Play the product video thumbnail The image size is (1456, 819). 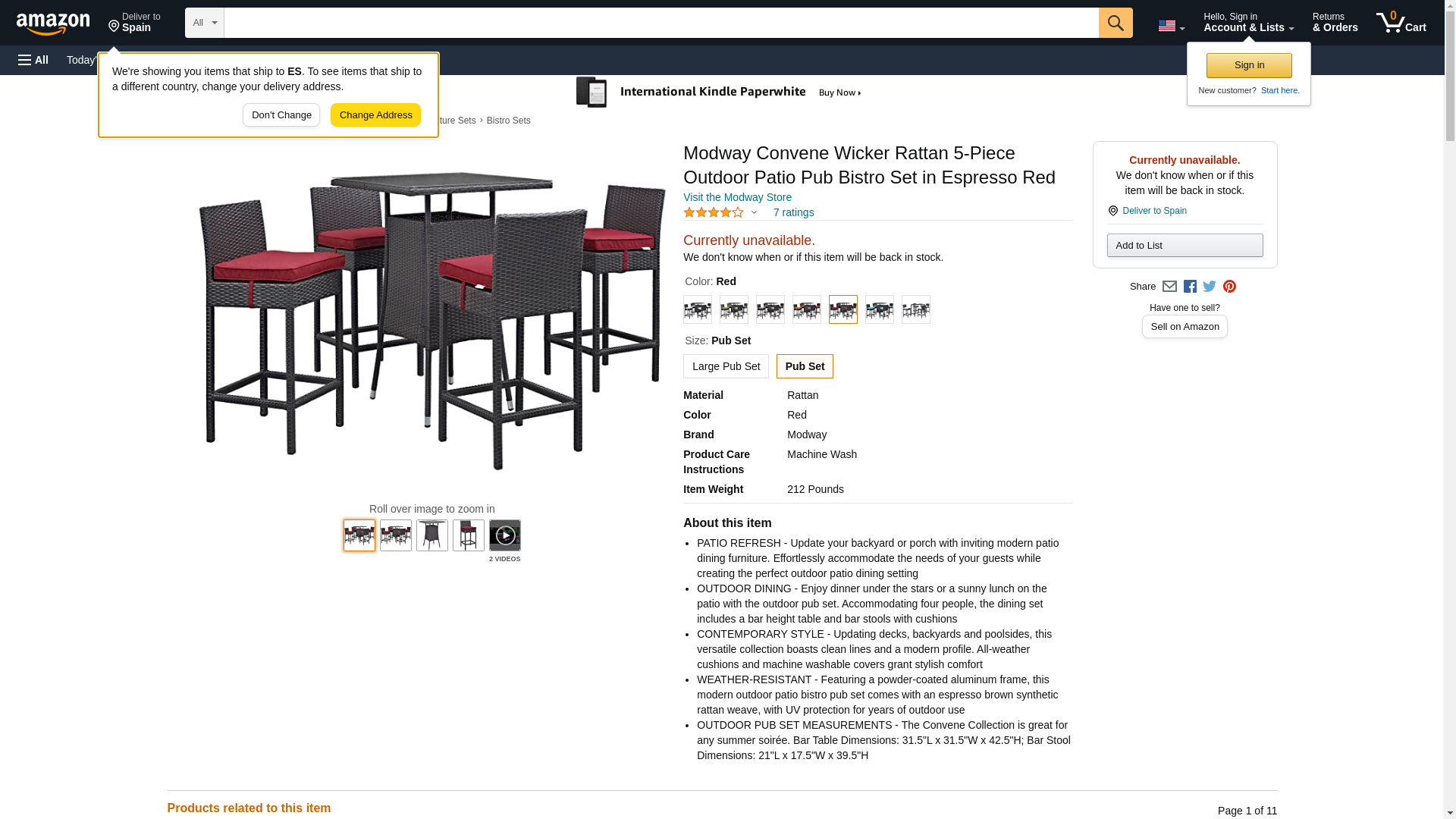pyautogui.click(x=505, y=535)
